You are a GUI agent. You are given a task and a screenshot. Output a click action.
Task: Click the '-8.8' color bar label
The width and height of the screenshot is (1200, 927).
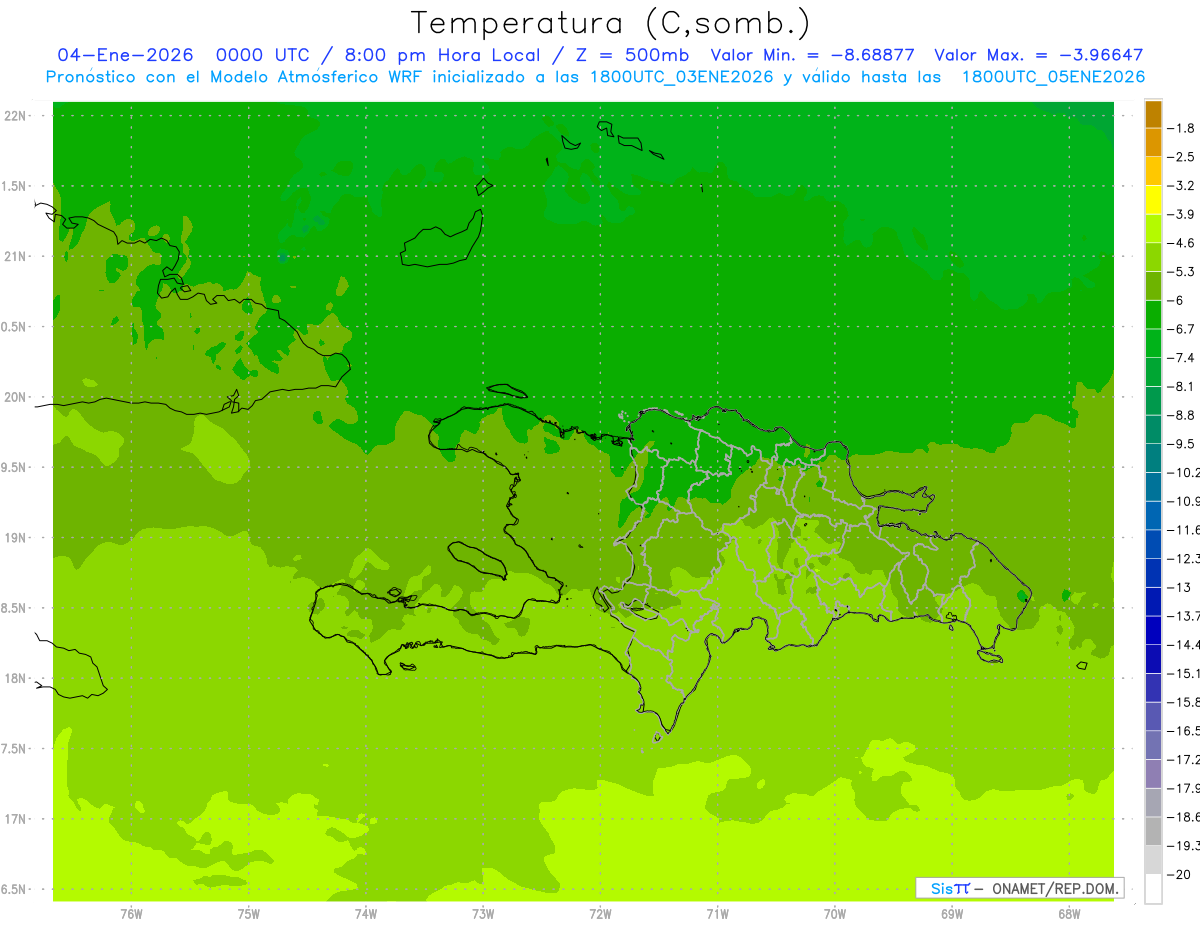point(1181,415)
